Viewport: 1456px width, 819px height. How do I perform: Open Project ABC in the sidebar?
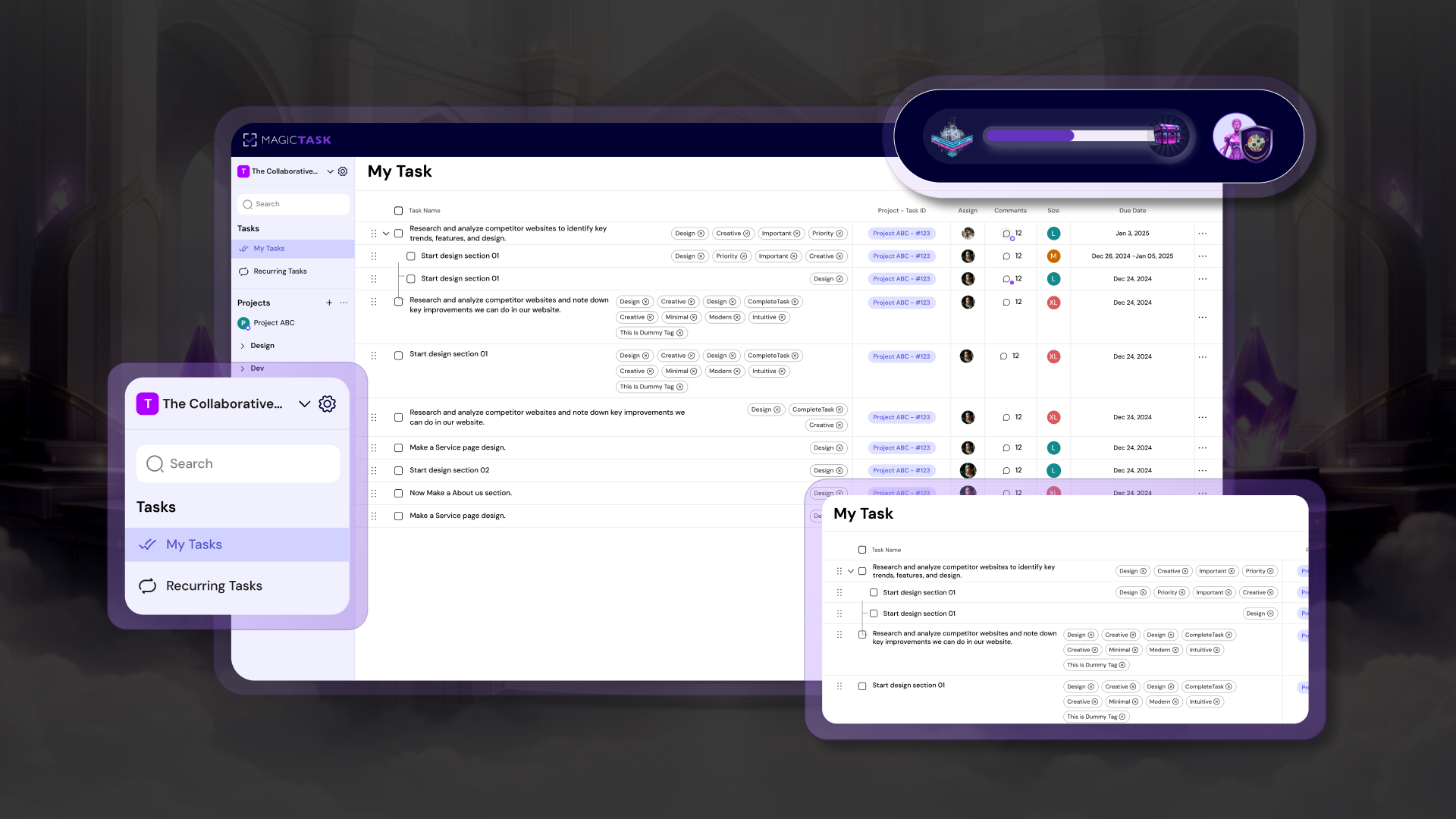[274, 323]
